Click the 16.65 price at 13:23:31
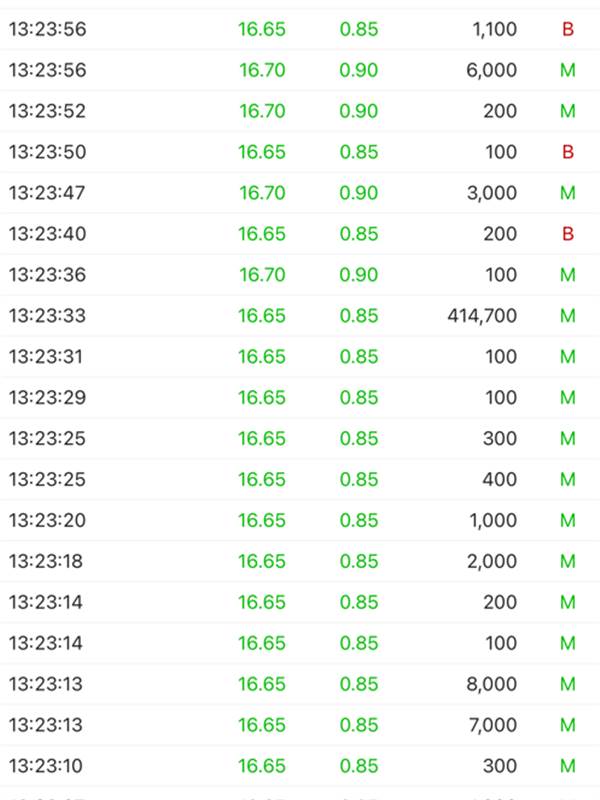Viewport: 600px width, 800px height. (x=262, y=357)
